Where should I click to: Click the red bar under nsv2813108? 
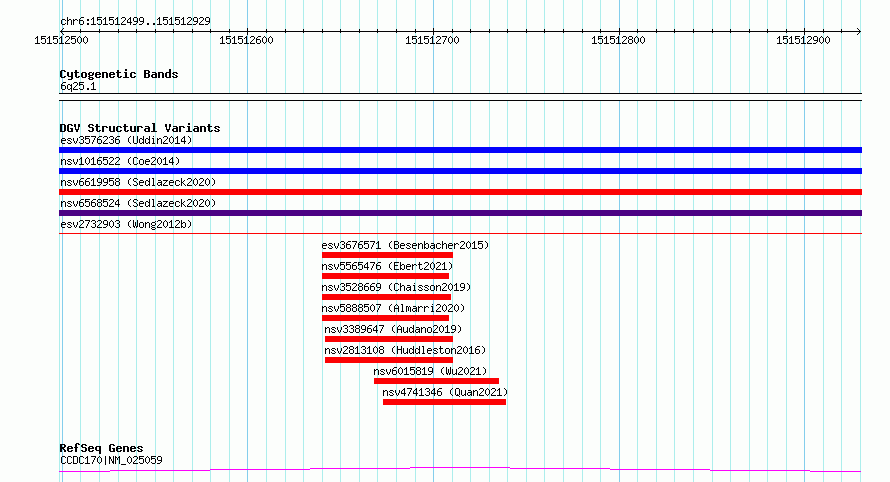coord(389,360)
